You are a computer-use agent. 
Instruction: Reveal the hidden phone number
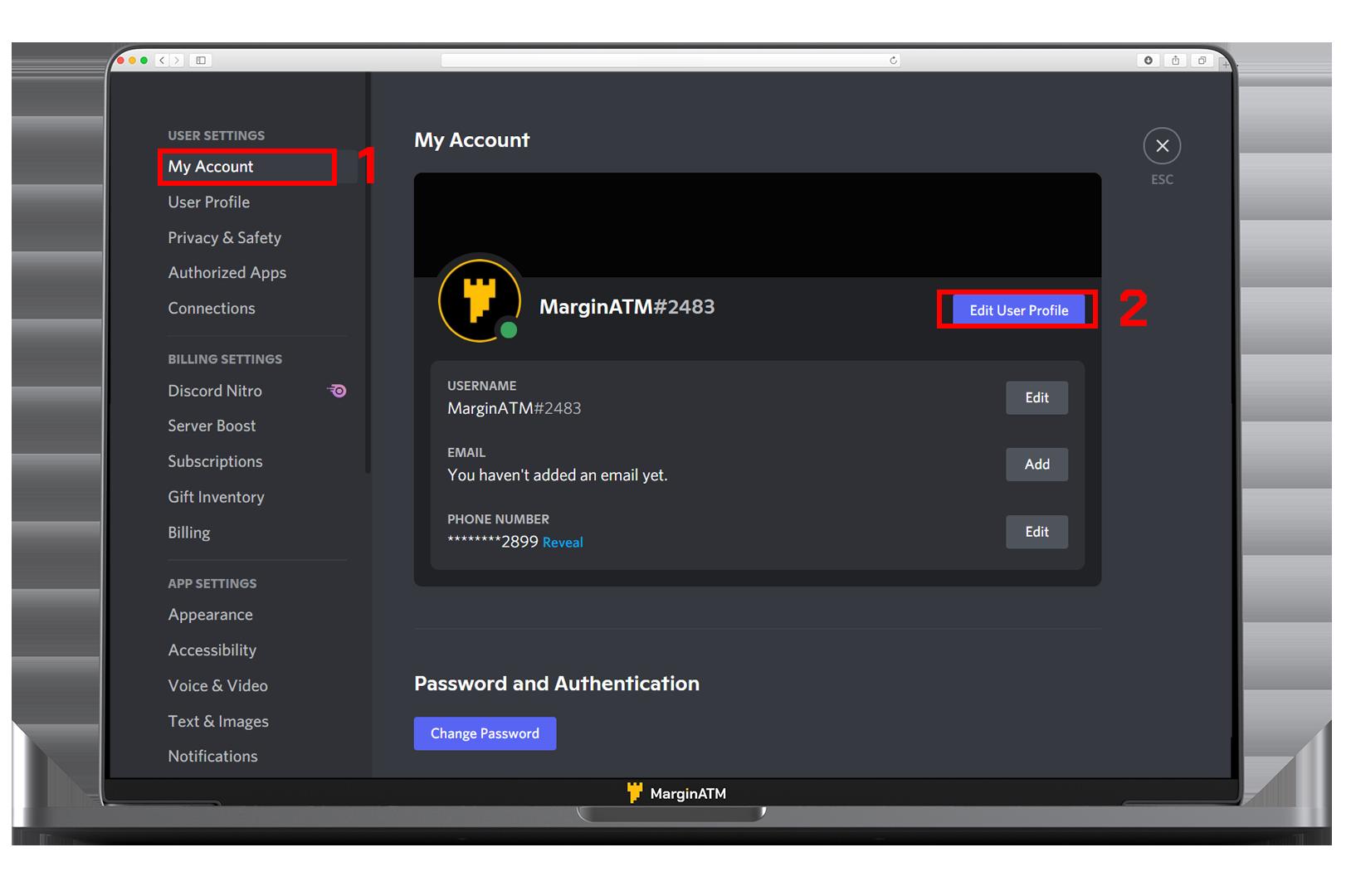563,543
